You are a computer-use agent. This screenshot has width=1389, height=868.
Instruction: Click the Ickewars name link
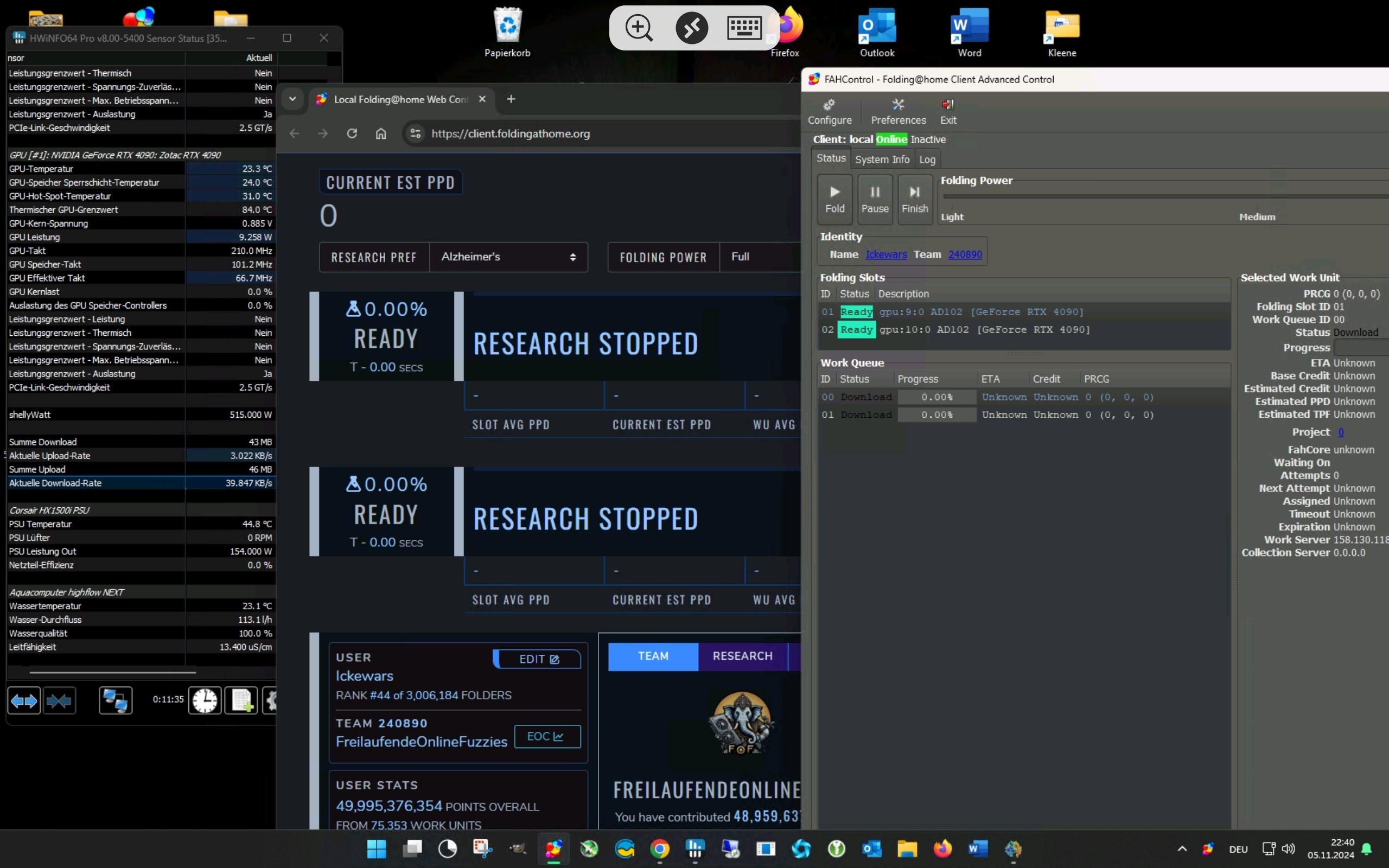click(885, 254)
